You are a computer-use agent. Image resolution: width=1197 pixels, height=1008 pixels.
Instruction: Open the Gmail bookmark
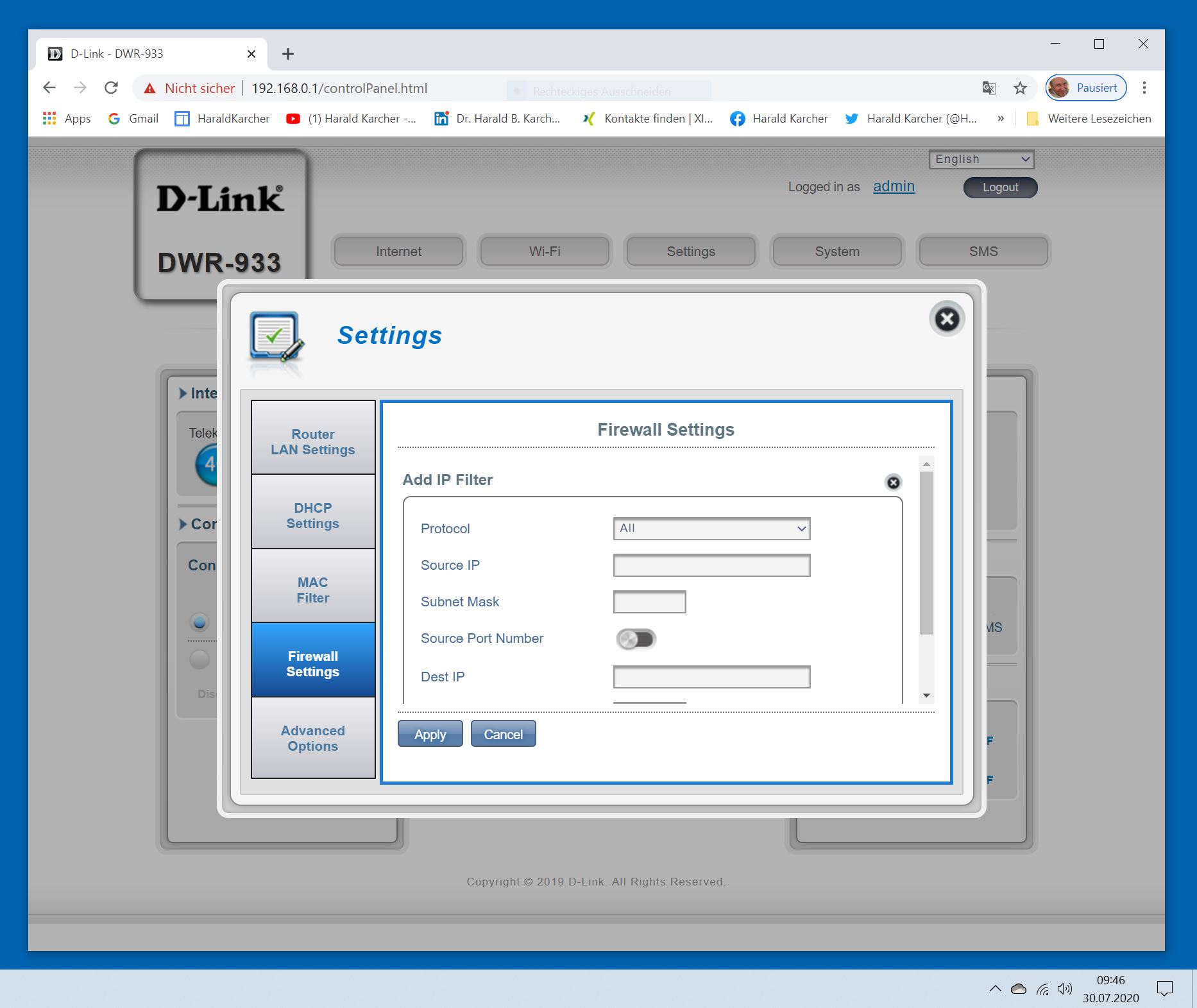coord(133,119)
